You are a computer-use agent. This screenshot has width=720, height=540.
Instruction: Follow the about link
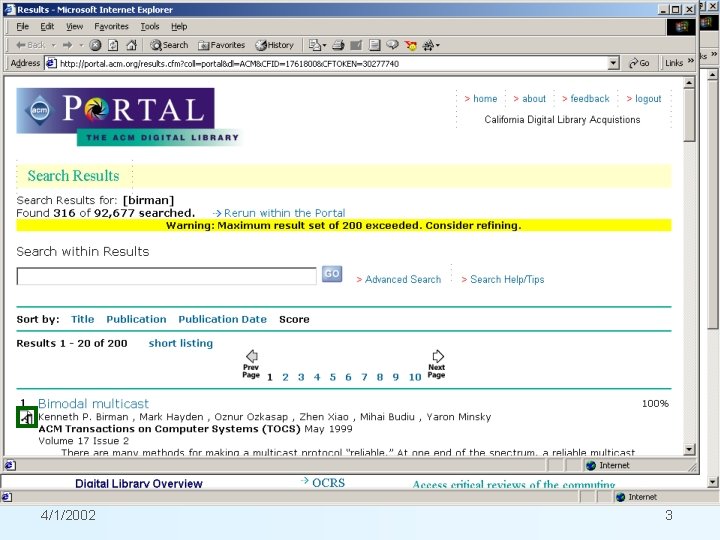[x=534, y=99]
